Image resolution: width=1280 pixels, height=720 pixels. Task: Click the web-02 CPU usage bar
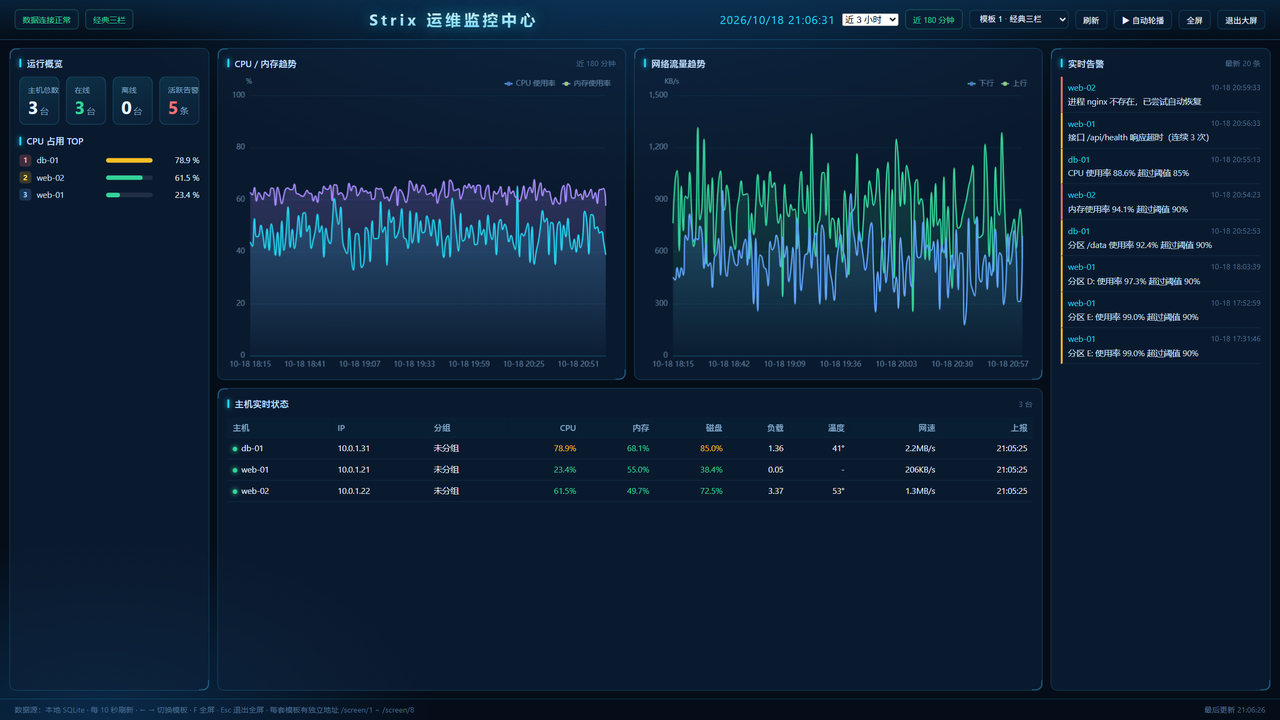pos(129,178)
